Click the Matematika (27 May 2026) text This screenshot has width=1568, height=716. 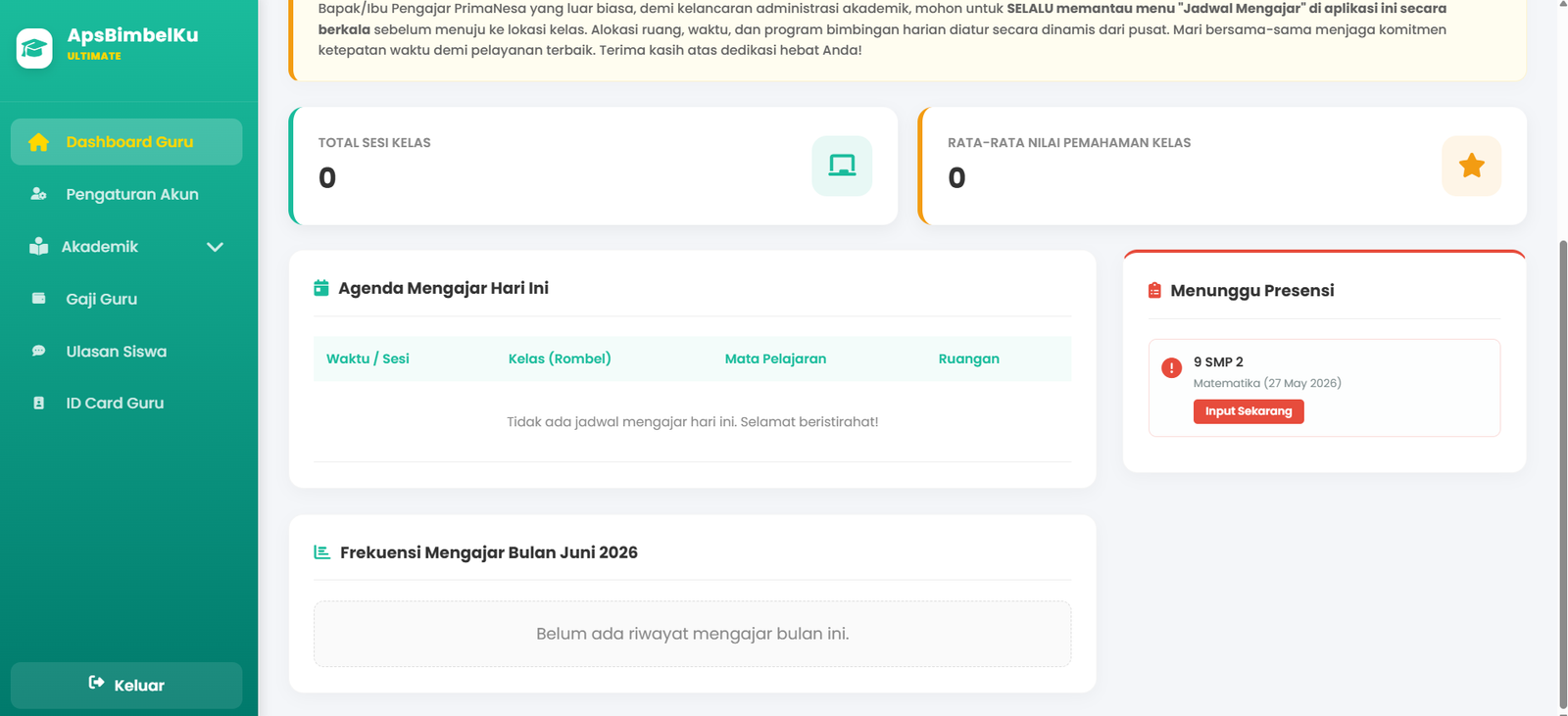pos(1267,383)
